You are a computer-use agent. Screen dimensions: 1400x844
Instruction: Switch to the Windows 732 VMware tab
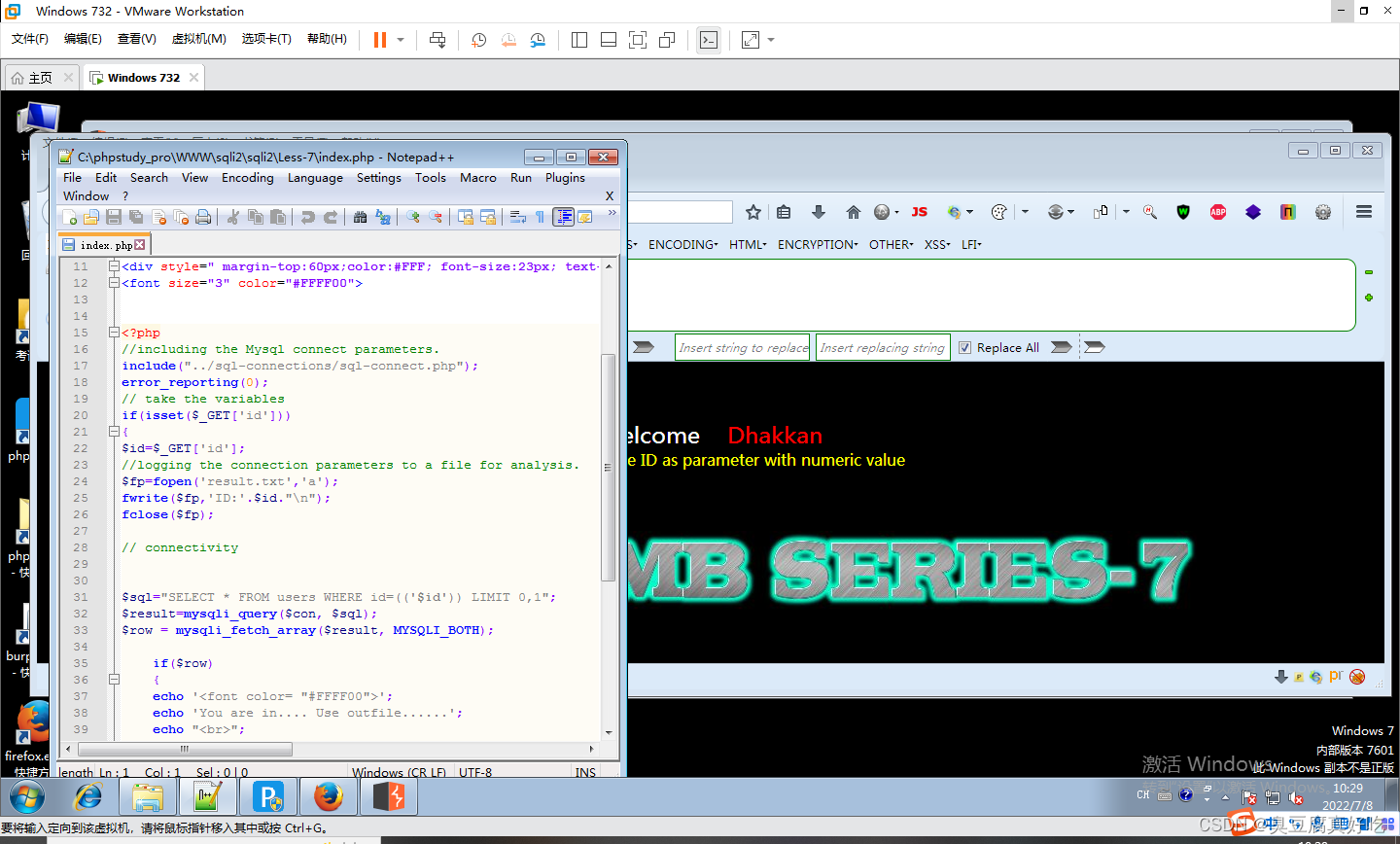142,75
